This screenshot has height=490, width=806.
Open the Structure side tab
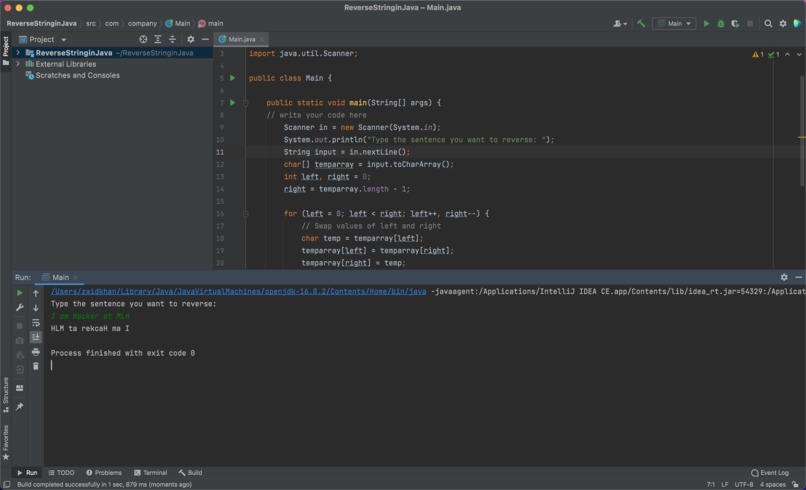[x=6, y=395]
